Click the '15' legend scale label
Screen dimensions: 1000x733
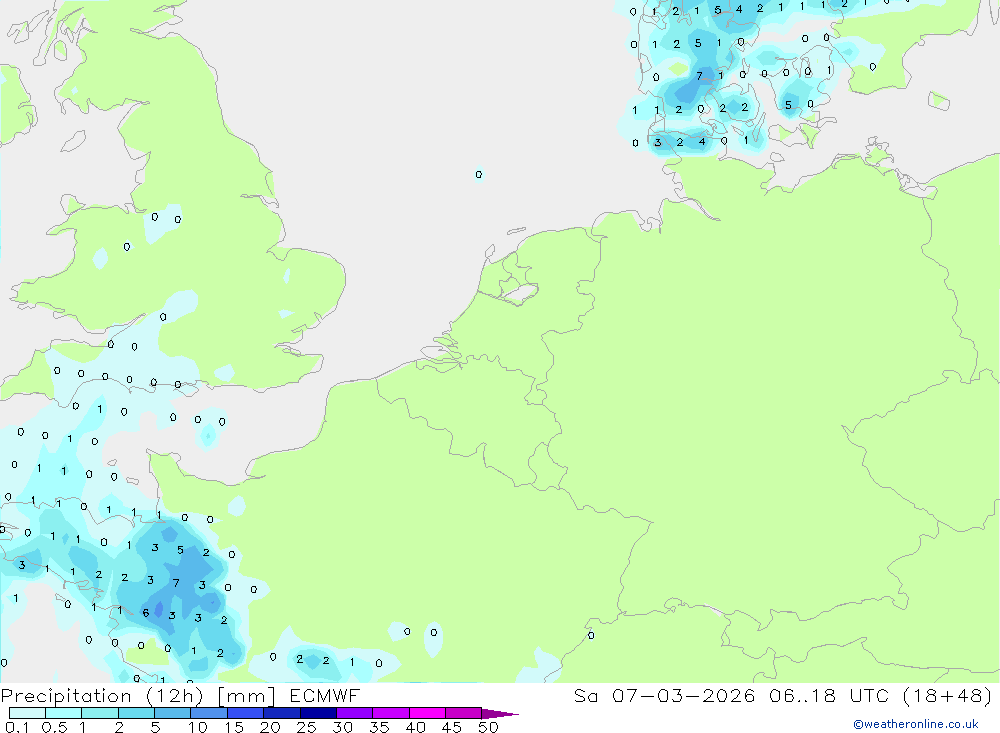tap(233, 727)
